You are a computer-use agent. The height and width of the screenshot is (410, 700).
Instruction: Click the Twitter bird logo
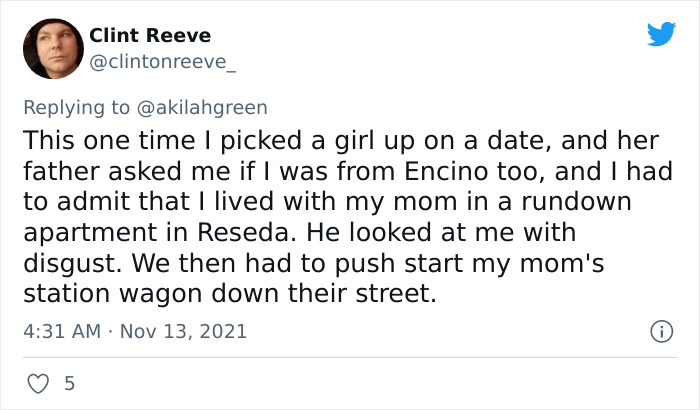pos(661,34)
